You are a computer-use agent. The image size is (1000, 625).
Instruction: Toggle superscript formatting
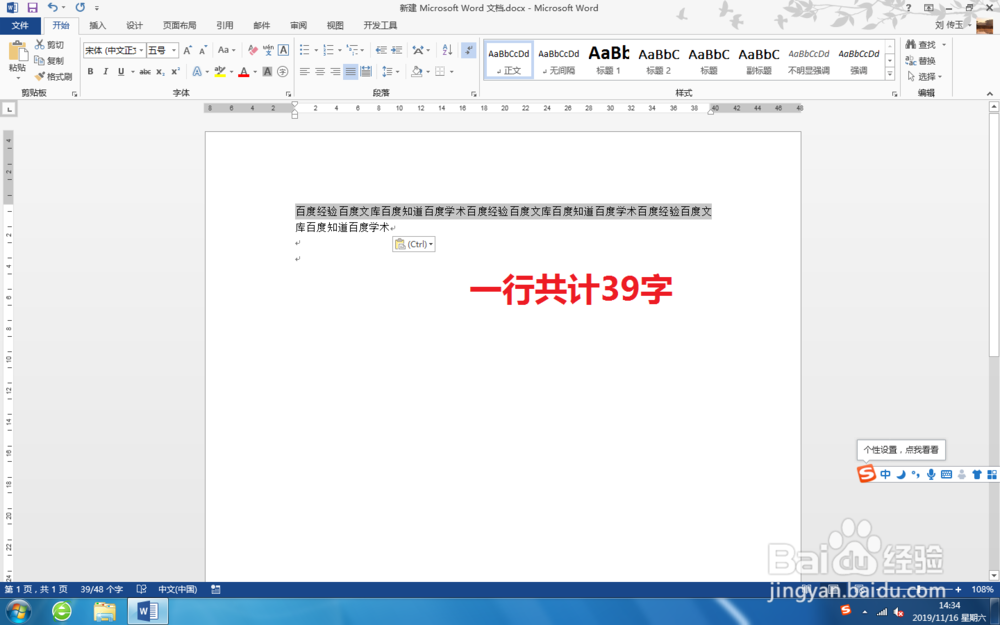175,71
